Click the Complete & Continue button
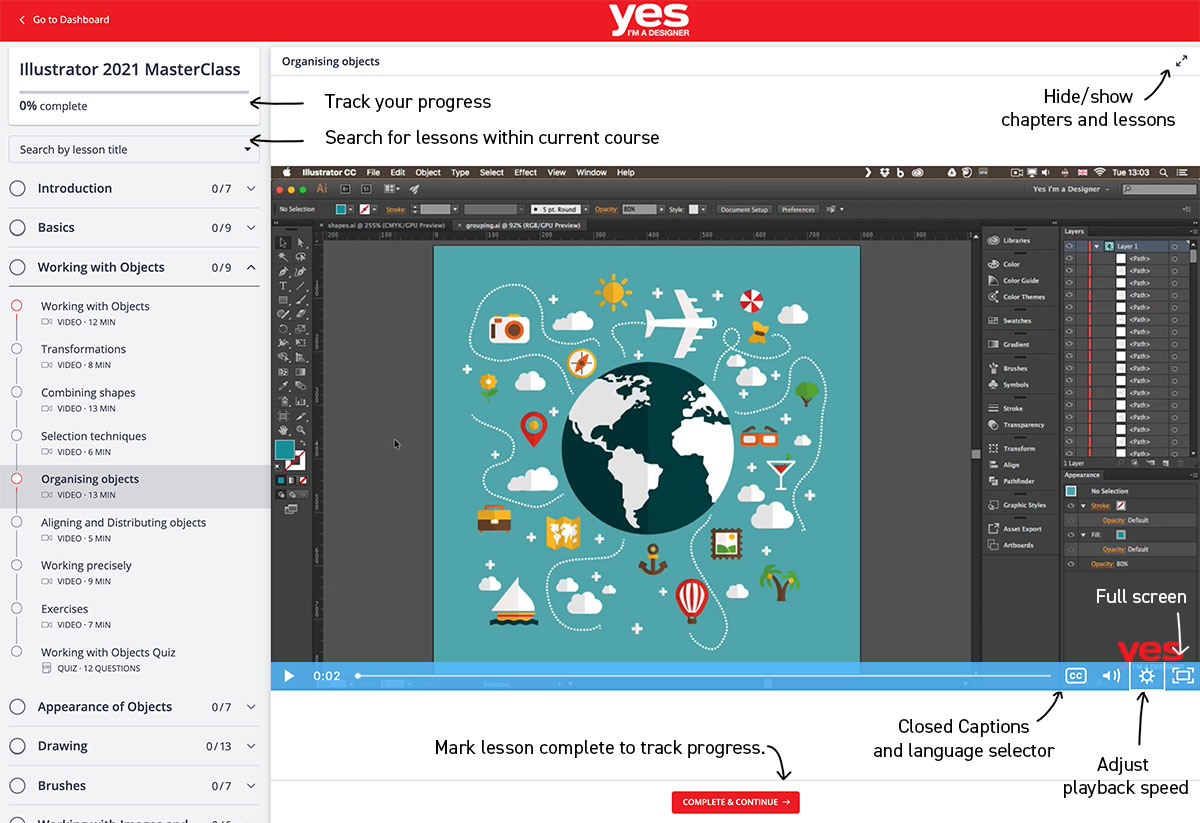Image resolution: width=1200 pixels, height=823 pixels. [735, 802]
